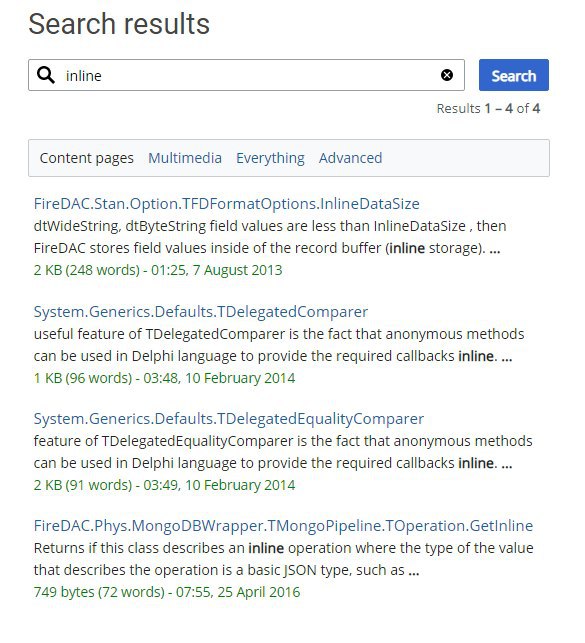The height and width of the screenshot is (643, 585).
Task: Click snippet starting 'dtWideString, dtByteString field values'
Action: 270,237
